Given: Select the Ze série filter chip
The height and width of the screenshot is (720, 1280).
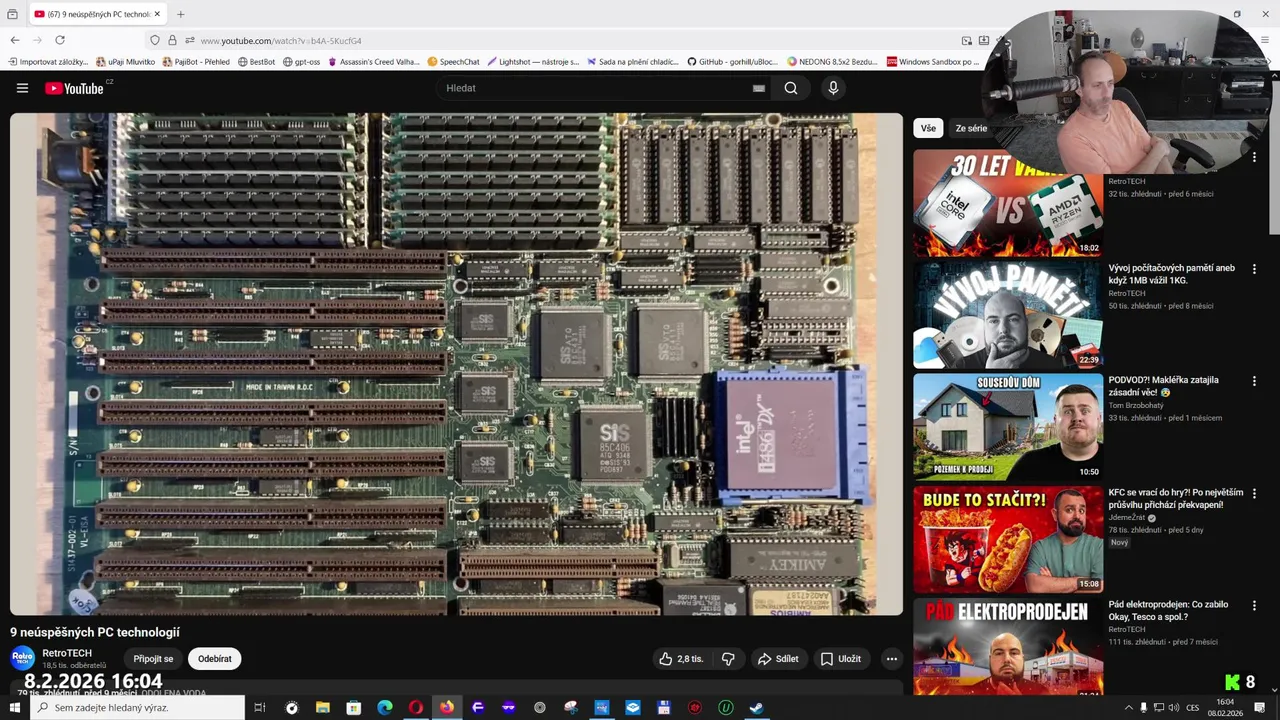Looking at the screenshot, I should point(971,128).
